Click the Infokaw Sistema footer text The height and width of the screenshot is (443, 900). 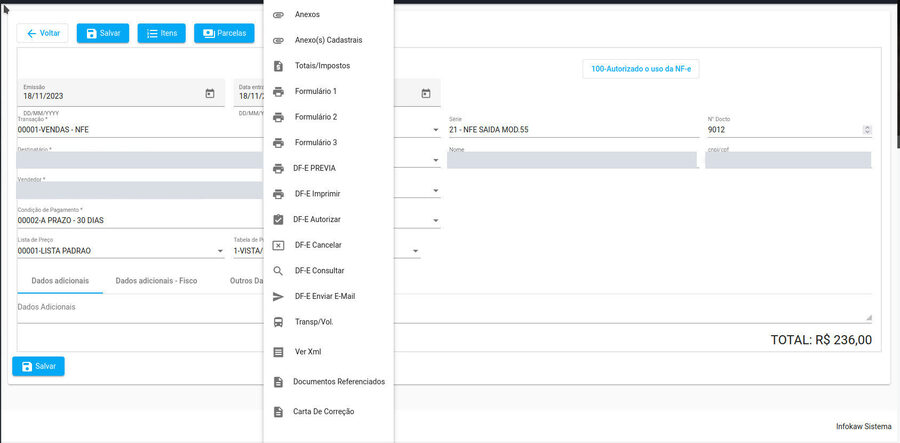[864, 427]
